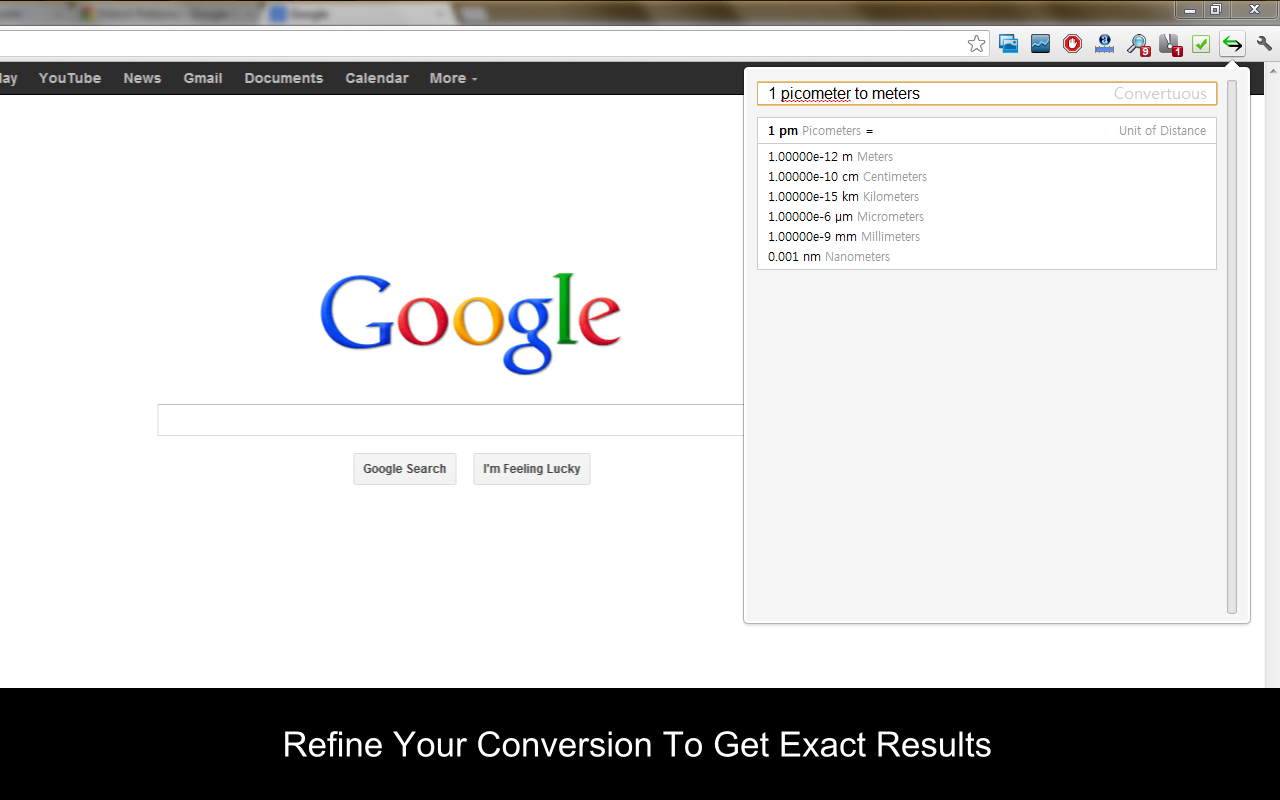
Task: Click the 1 pm Picometers header
Action: 820,131
